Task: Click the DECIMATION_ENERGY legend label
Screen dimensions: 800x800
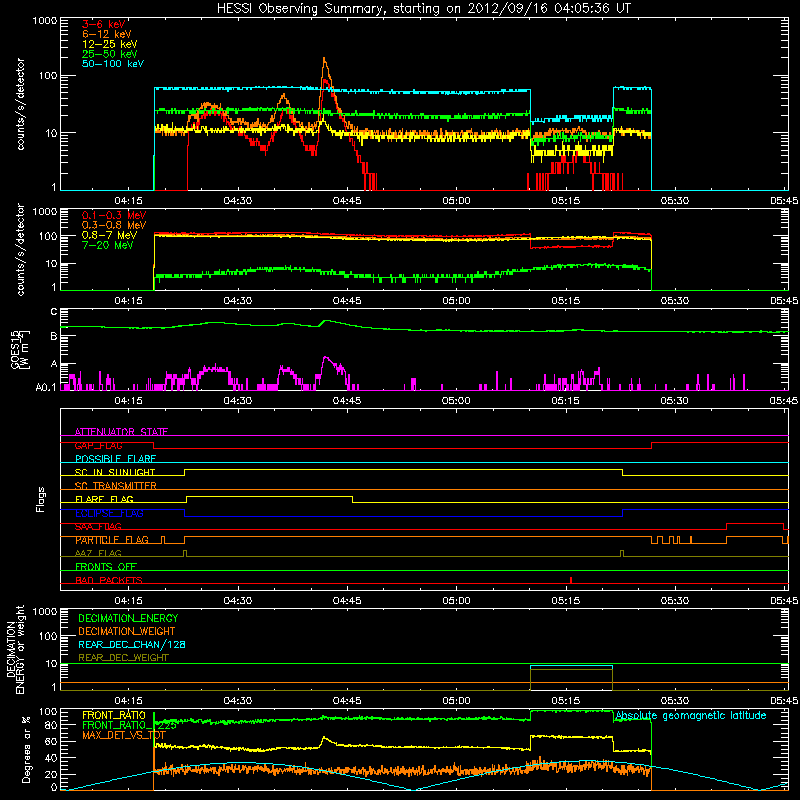Action: coord(128,618)
